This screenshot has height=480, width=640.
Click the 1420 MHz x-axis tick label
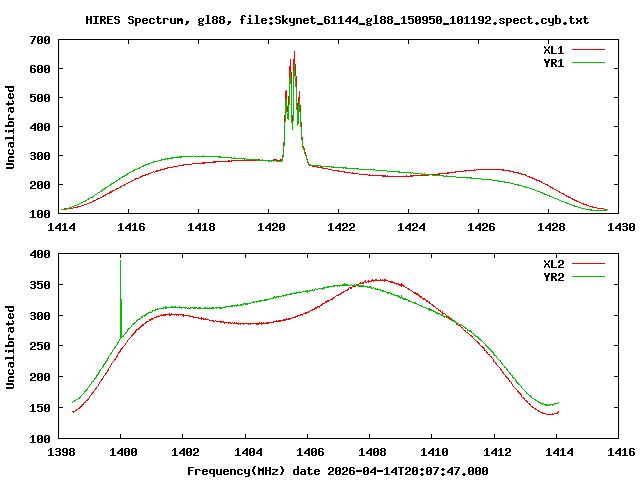[271, 227]
